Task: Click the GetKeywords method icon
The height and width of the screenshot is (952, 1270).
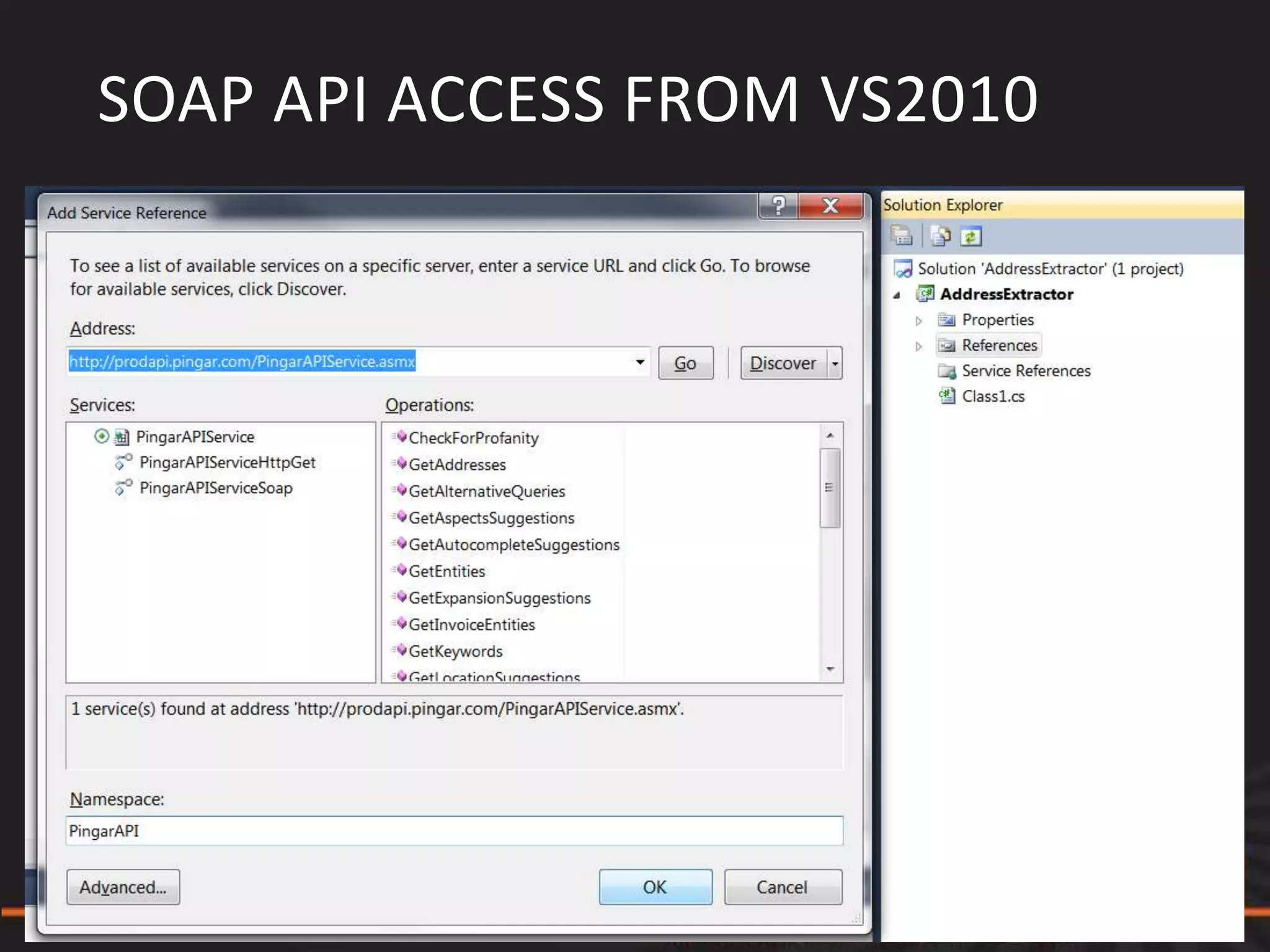Action: coord(399,650)
